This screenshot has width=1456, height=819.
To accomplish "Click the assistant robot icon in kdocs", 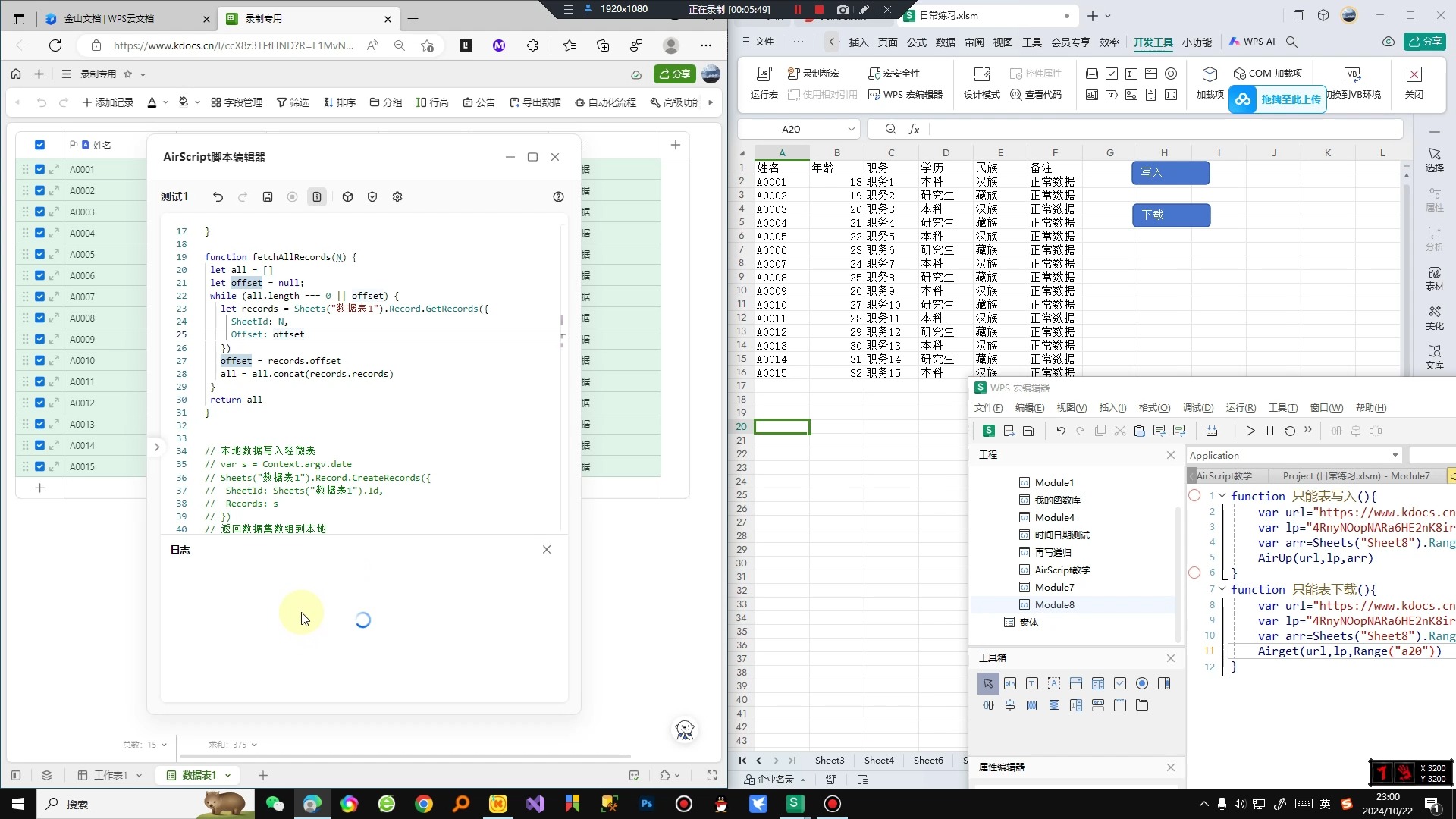I will coord(685,730).
